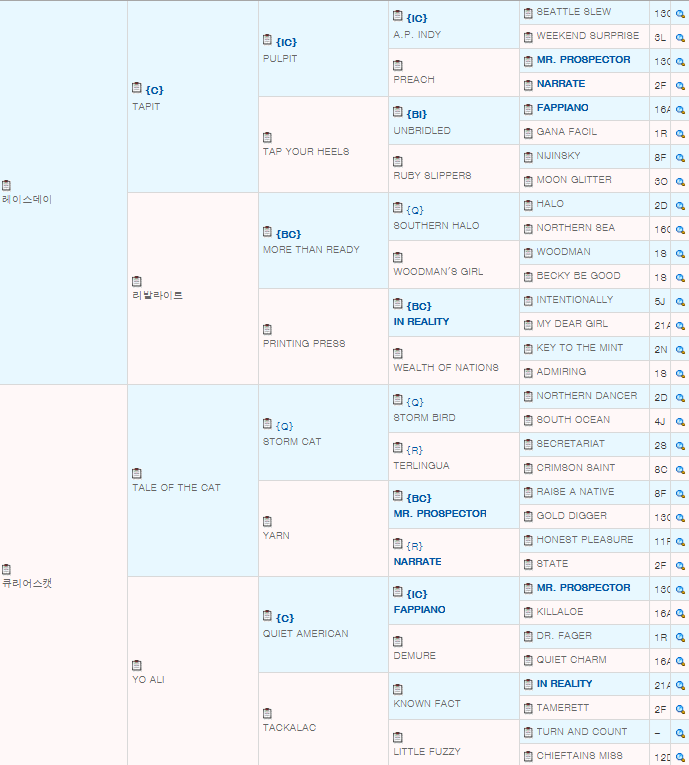The height and width of the screenshot is (765, 689).
Task: Click the {BC} tag above MORE THAN READY
Action: tap(288, 234)
